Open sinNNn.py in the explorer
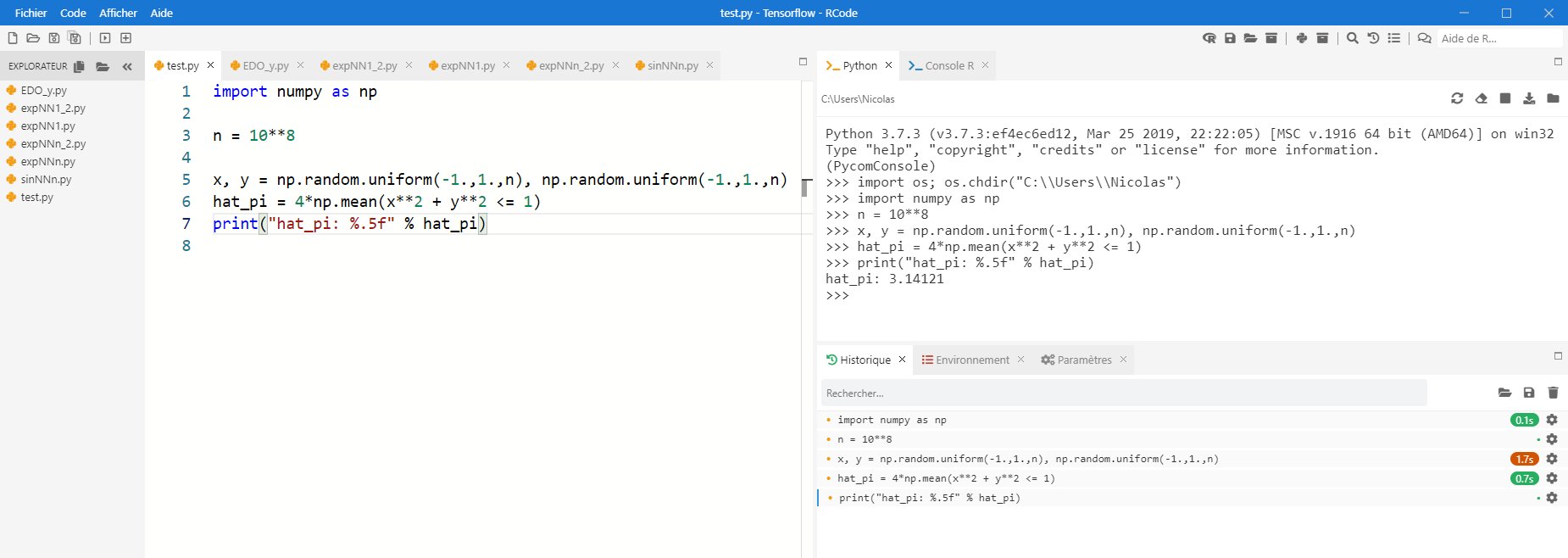The width and height of the screenshot is (1568, 558). [46, 179]
